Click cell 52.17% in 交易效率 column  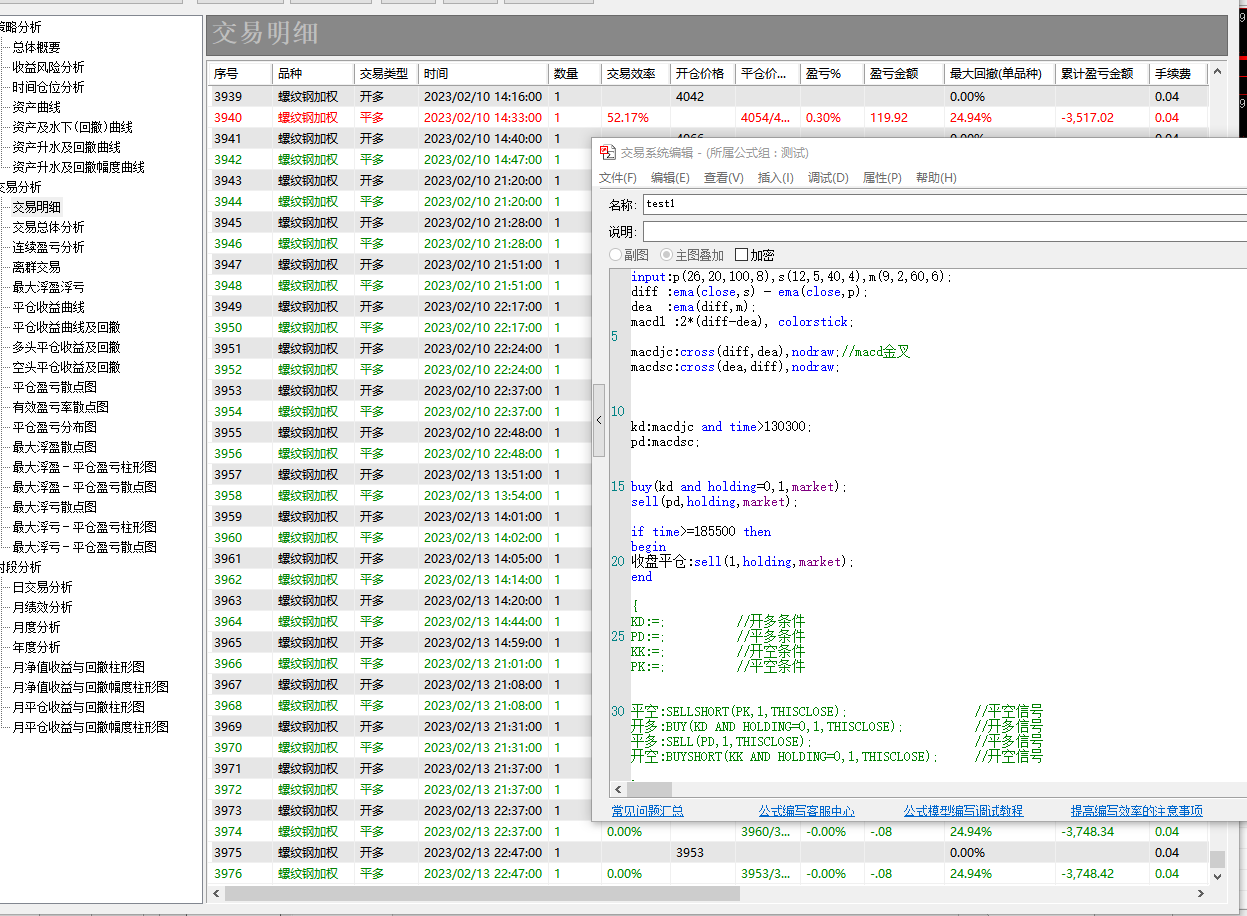[x=628, y=118]
